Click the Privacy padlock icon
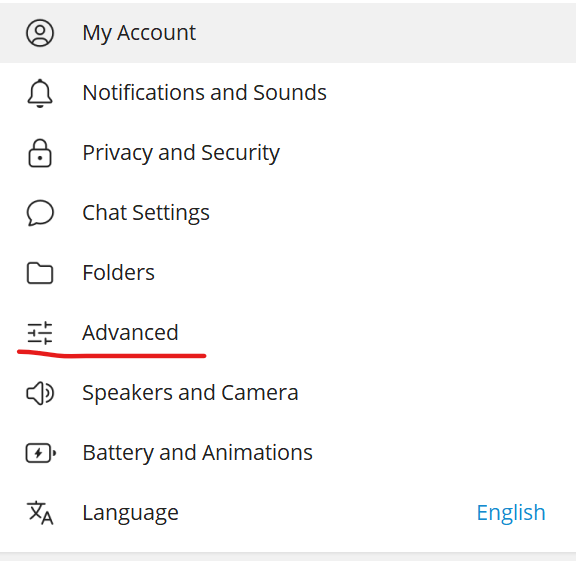 40,153
